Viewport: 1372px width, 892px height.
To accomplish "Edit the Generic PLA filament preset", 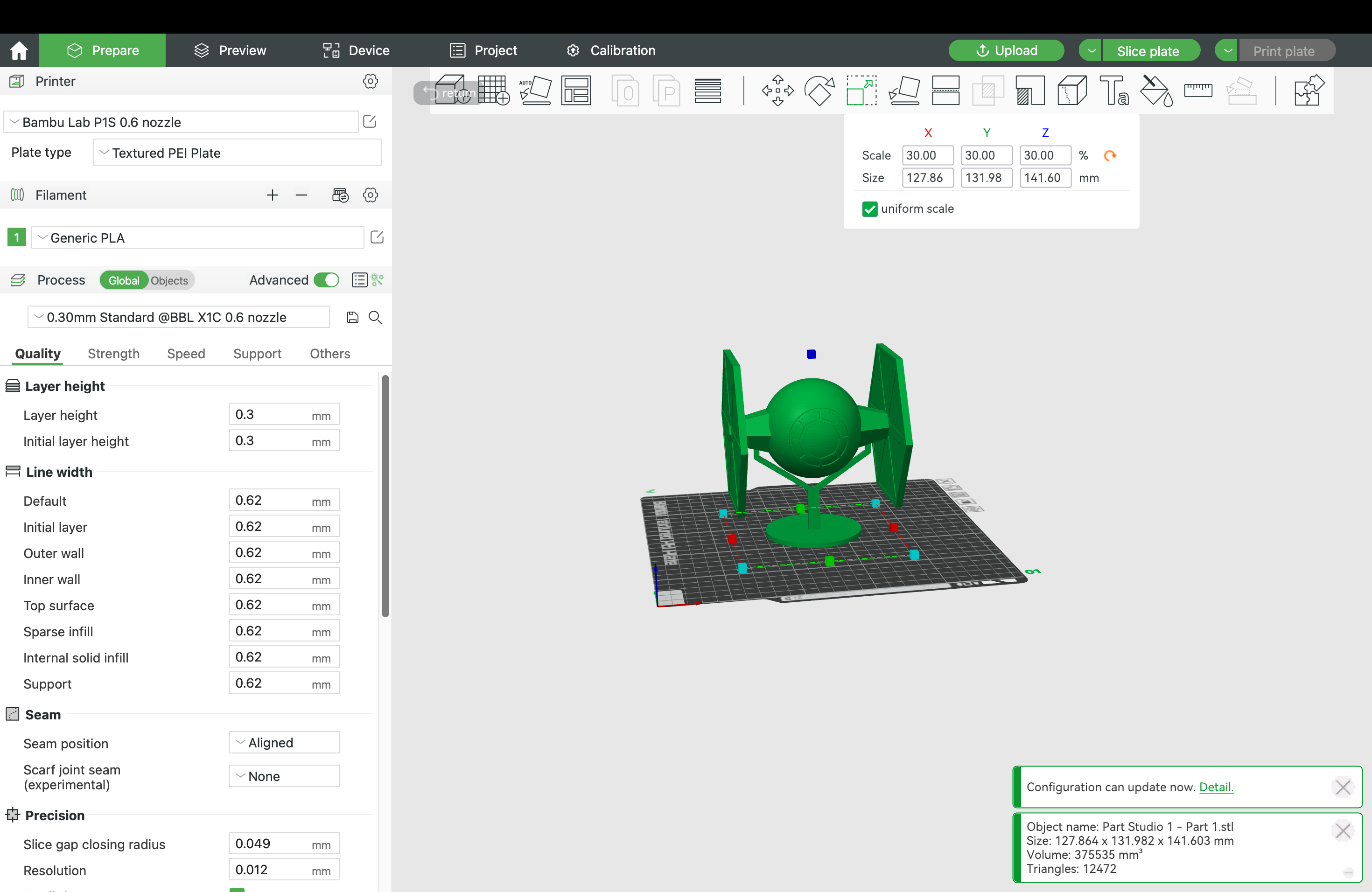I will pos(377,237).
